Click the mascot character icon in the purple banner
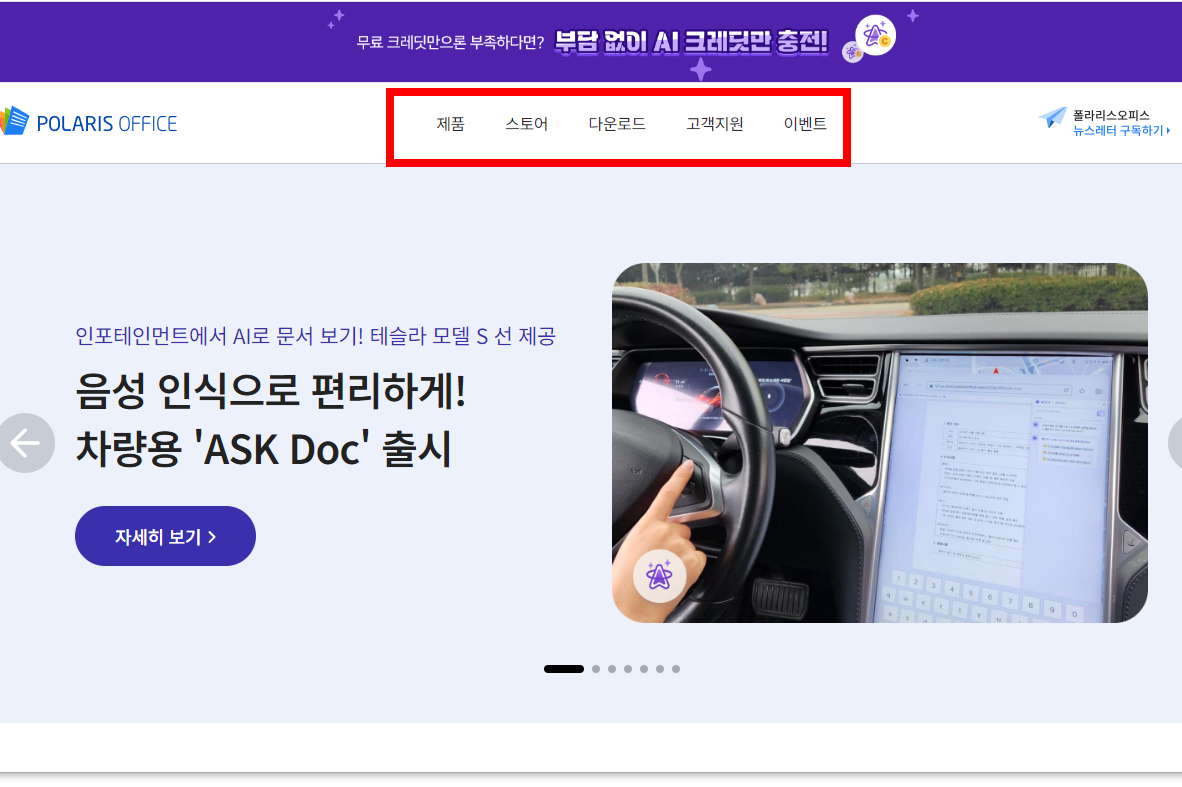Screen dimensions: 1182x787 872,36
